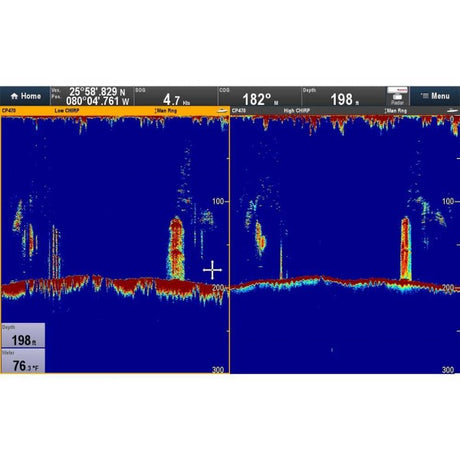This screenshot has width=460, height=460.
Task: Click CP470 label in left pane header
Action: pyautogui.click(x=9, y=111)
